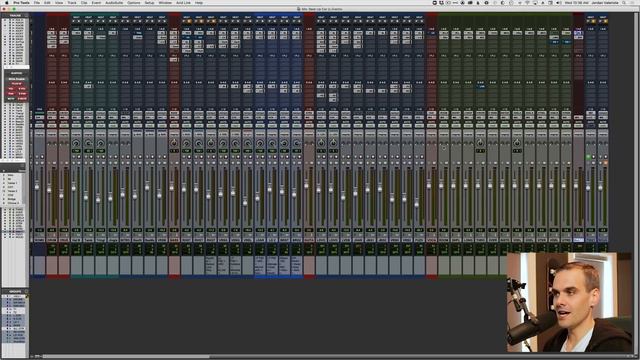This screenshot has width=640, height=360.
Task: Open Notification Center from the menu bar
Action: [633, 3]
